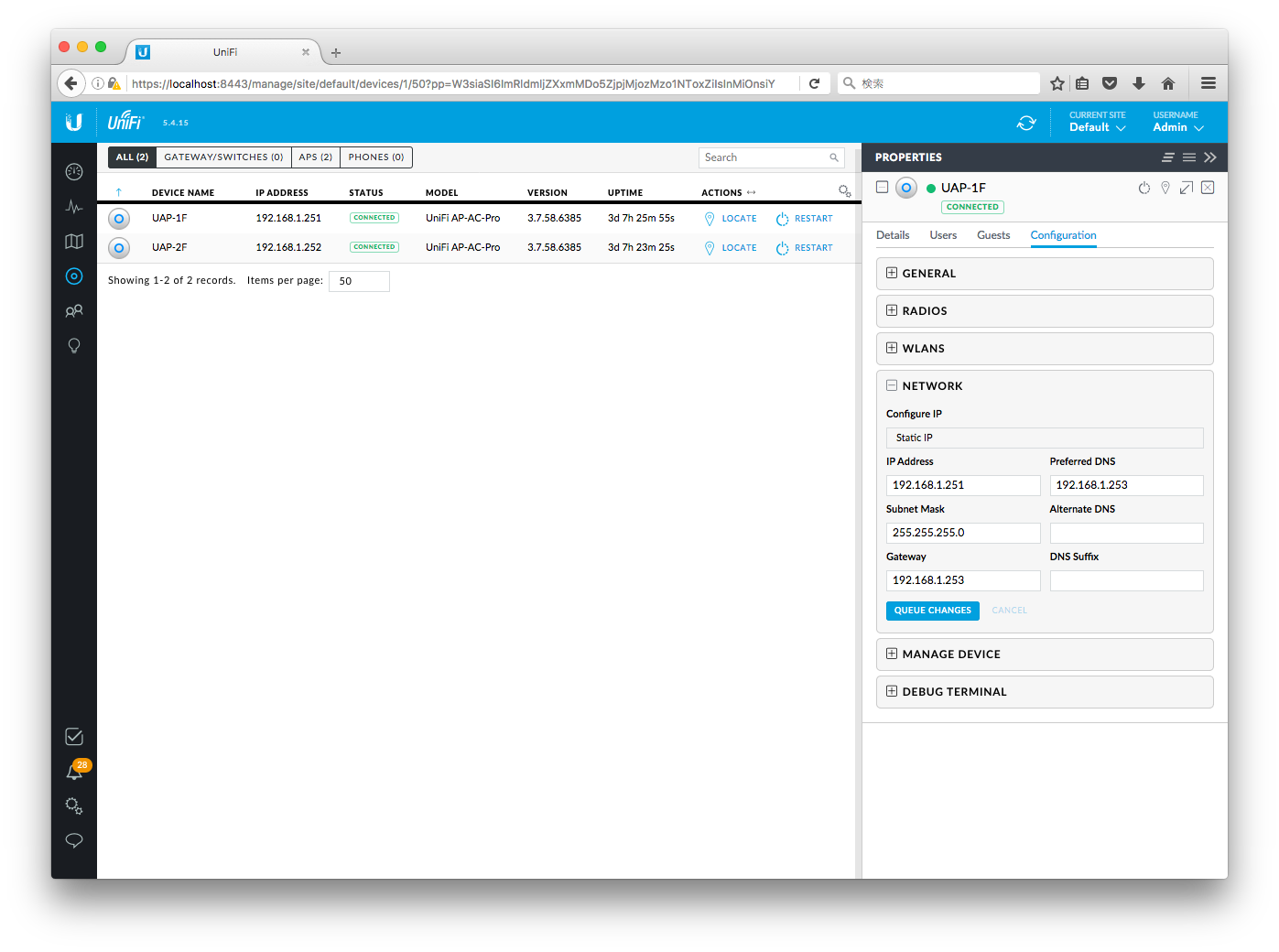Click the properties panel locate pin icon
This screenshot has height=952, width=1279.
tap(1165, 188)
